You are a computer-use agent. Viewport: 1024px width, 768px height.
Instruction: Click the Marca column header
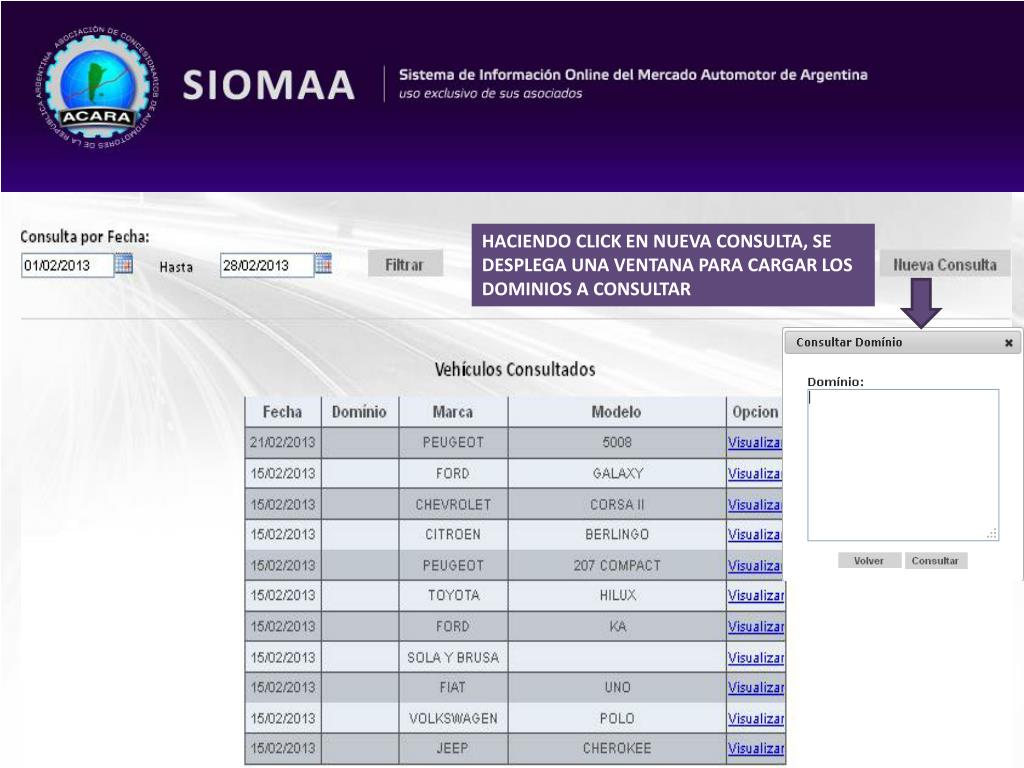(453, 412)
